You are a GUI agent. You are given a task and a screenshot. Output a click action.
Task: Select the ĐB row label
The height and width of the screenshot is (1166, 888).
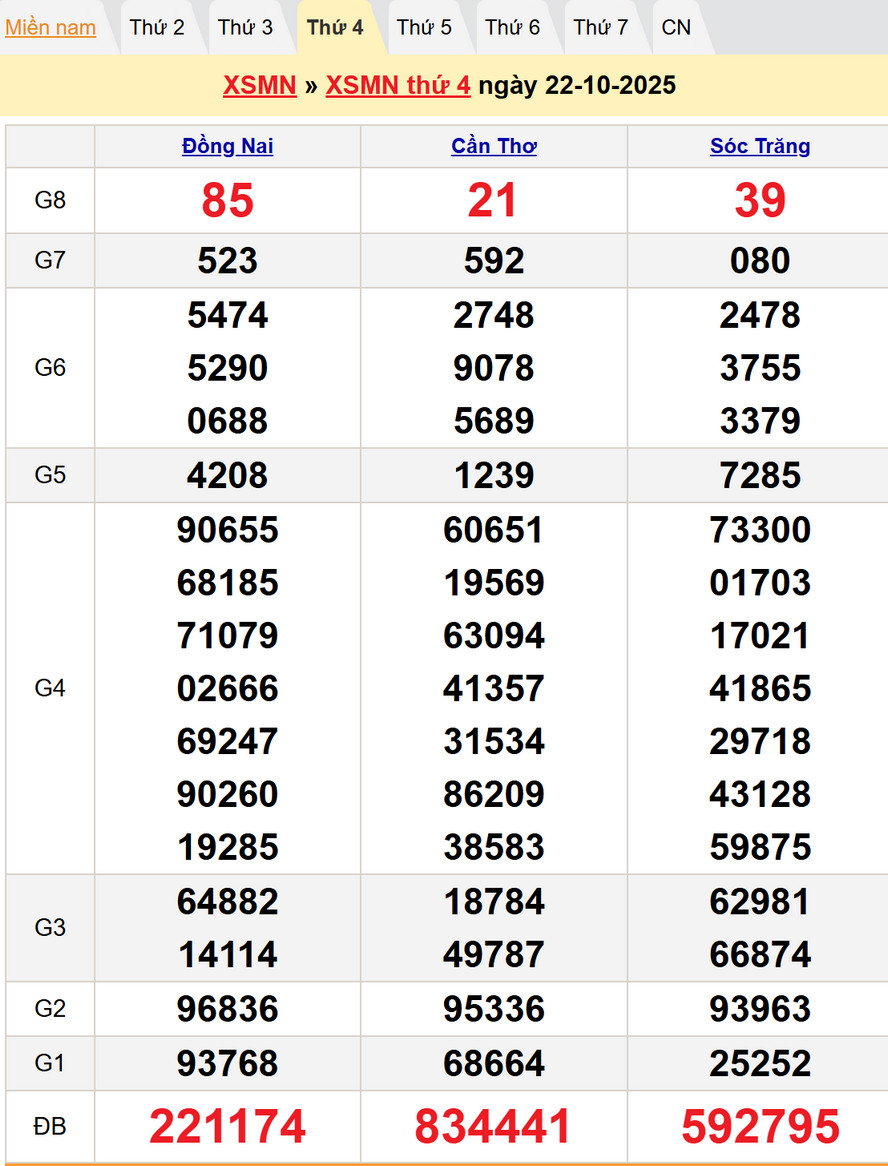50,1127
